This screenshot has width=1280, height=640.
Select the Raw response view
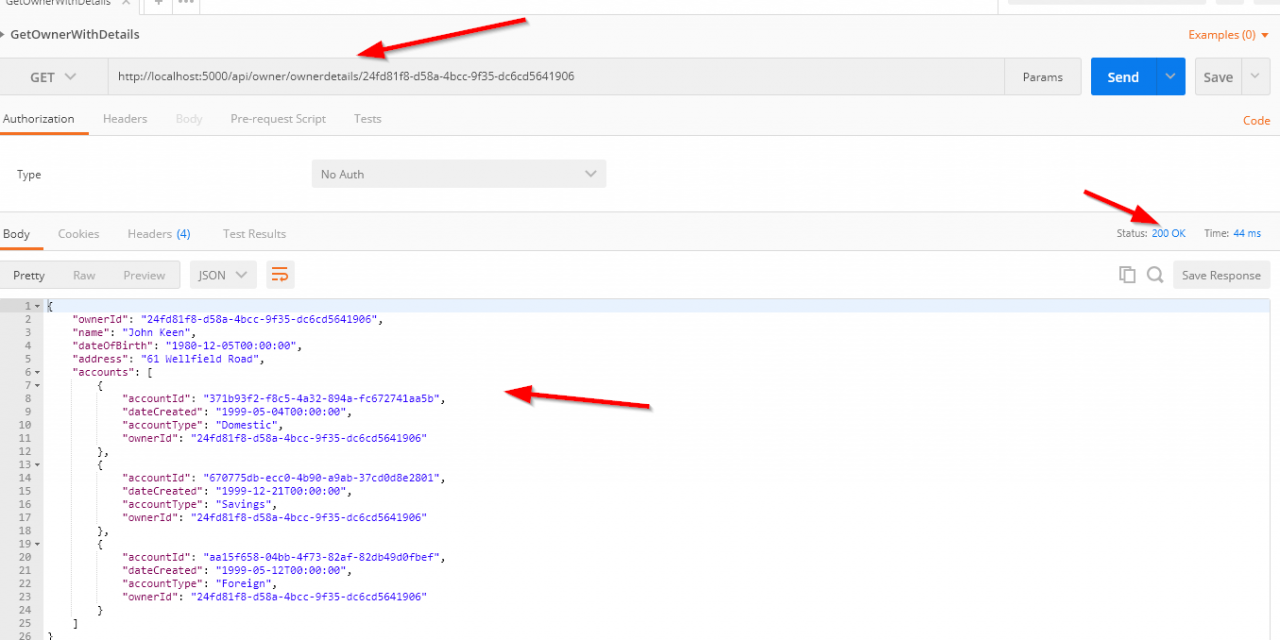click(84, 275)
